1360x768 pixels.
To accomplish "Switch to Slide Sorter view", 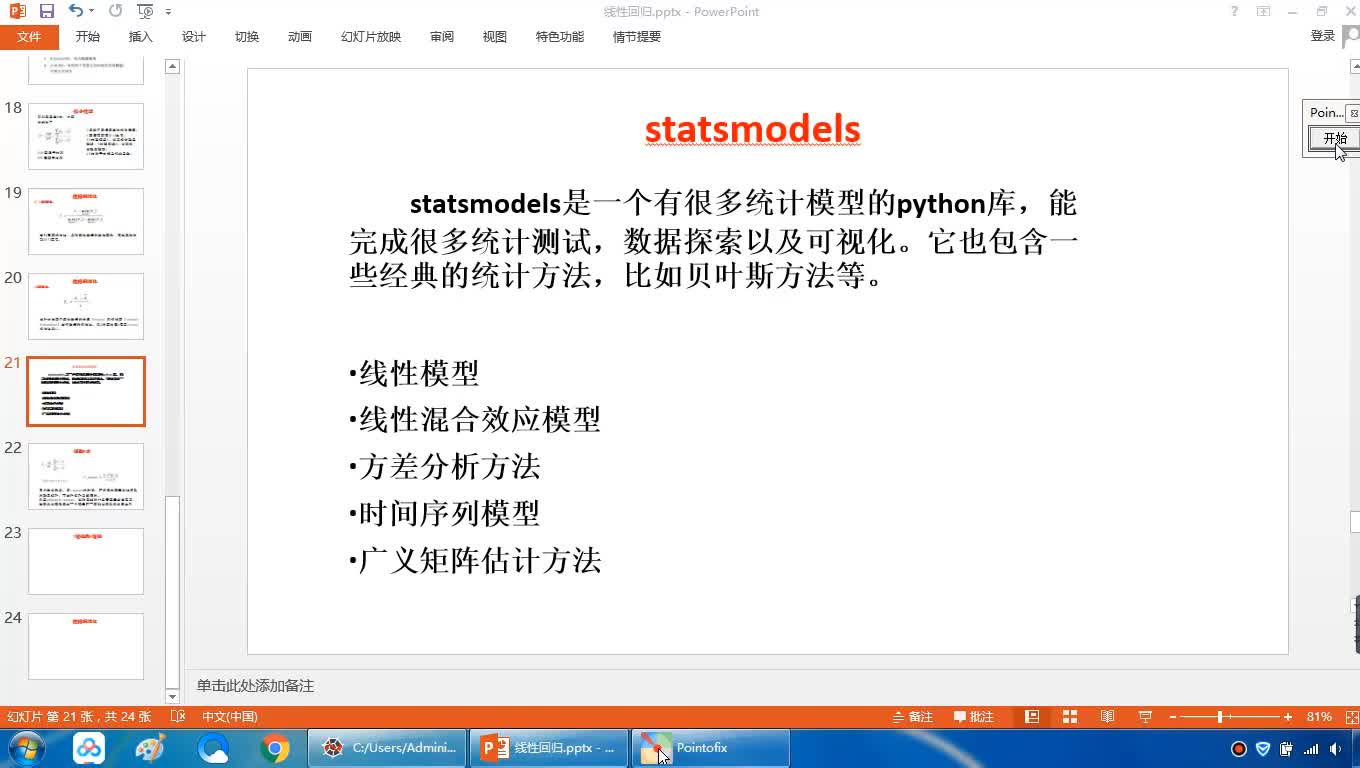I will [x=1070, y=717].
